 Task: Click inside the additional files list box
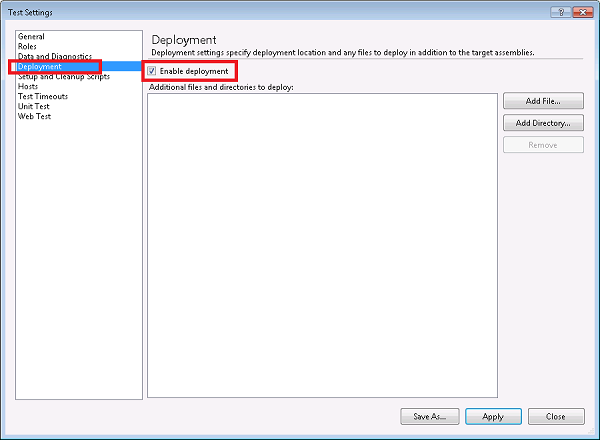(322, 245)
